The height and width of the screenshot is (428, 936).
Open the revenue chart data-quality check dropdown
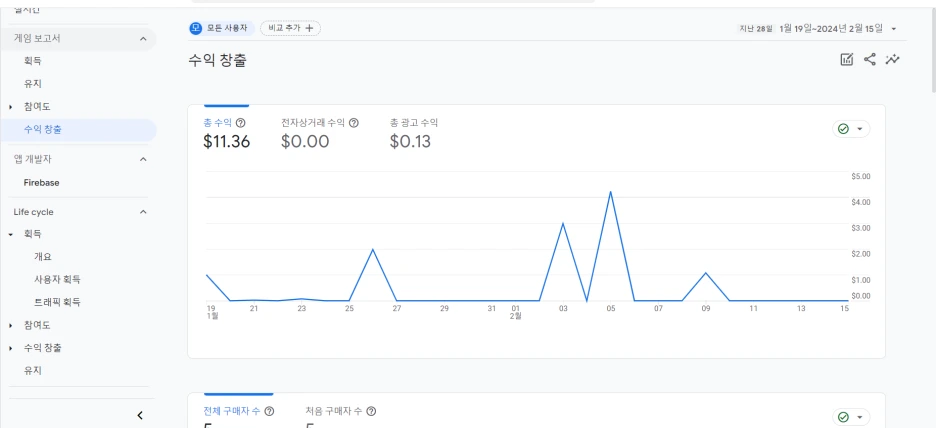click(851, 129)
